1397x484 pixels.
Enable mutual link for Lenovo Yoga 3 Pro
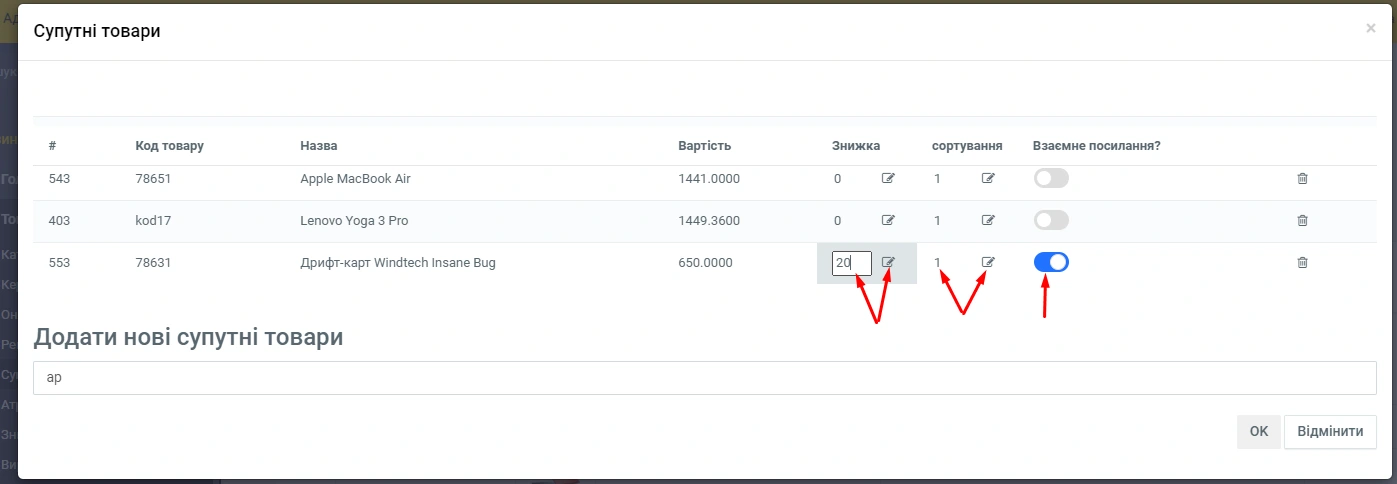pyautogui.click(x=1051, y=220)
